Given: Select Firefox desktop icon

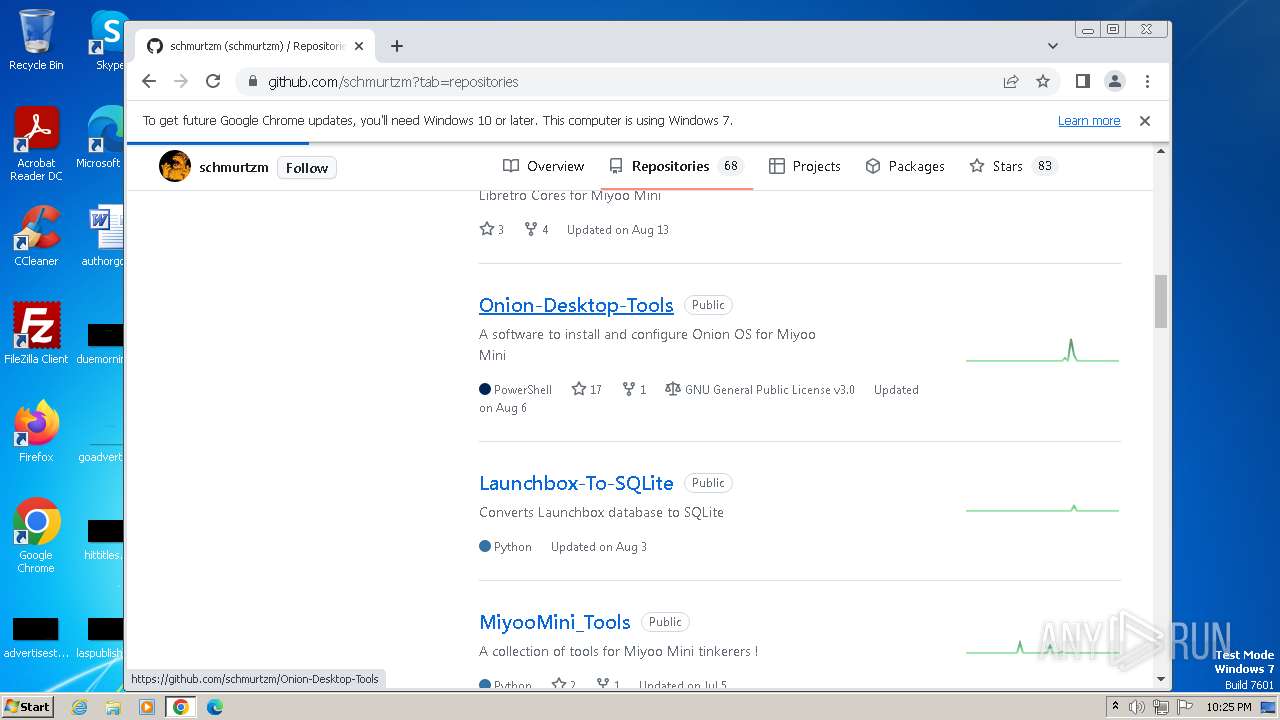Looking at the screenshot, I should 36,432.
